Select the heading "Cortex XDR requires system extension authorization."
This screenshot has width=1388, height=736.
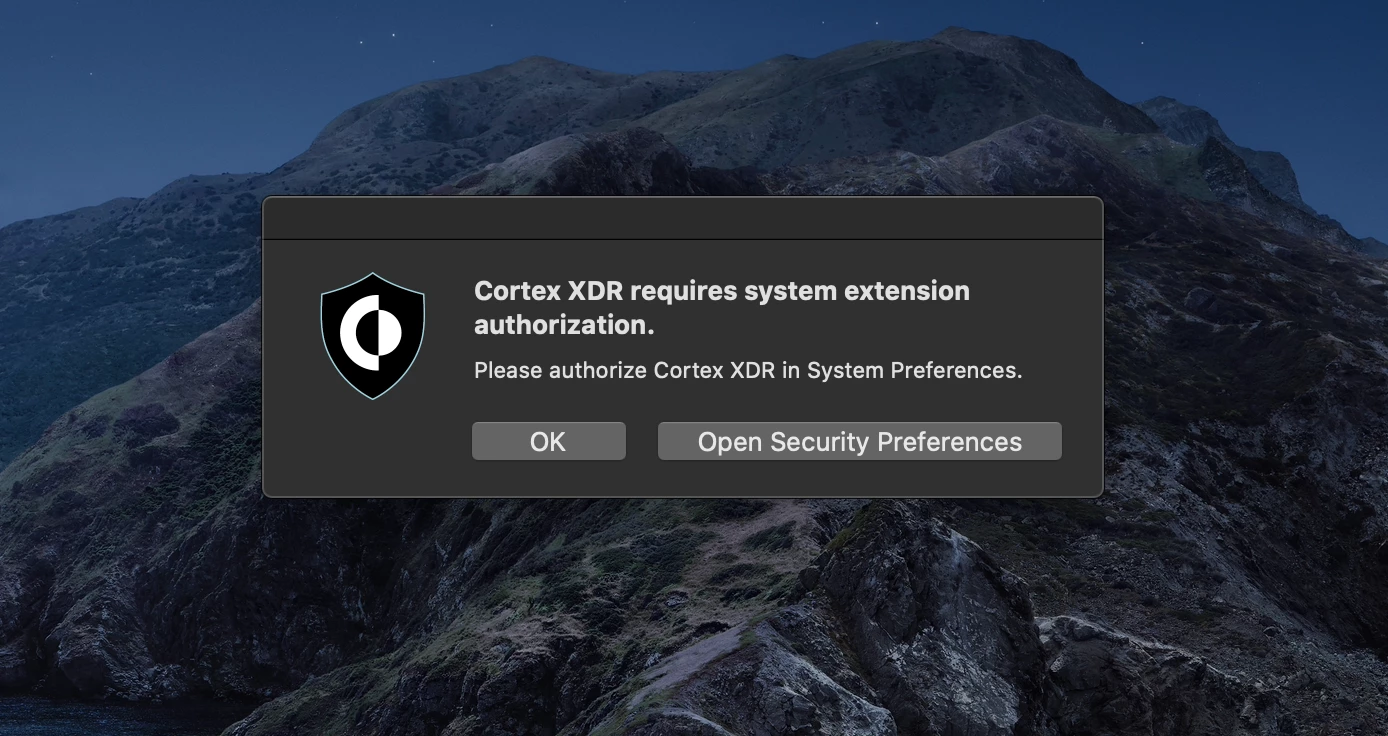tap(722, 308)
